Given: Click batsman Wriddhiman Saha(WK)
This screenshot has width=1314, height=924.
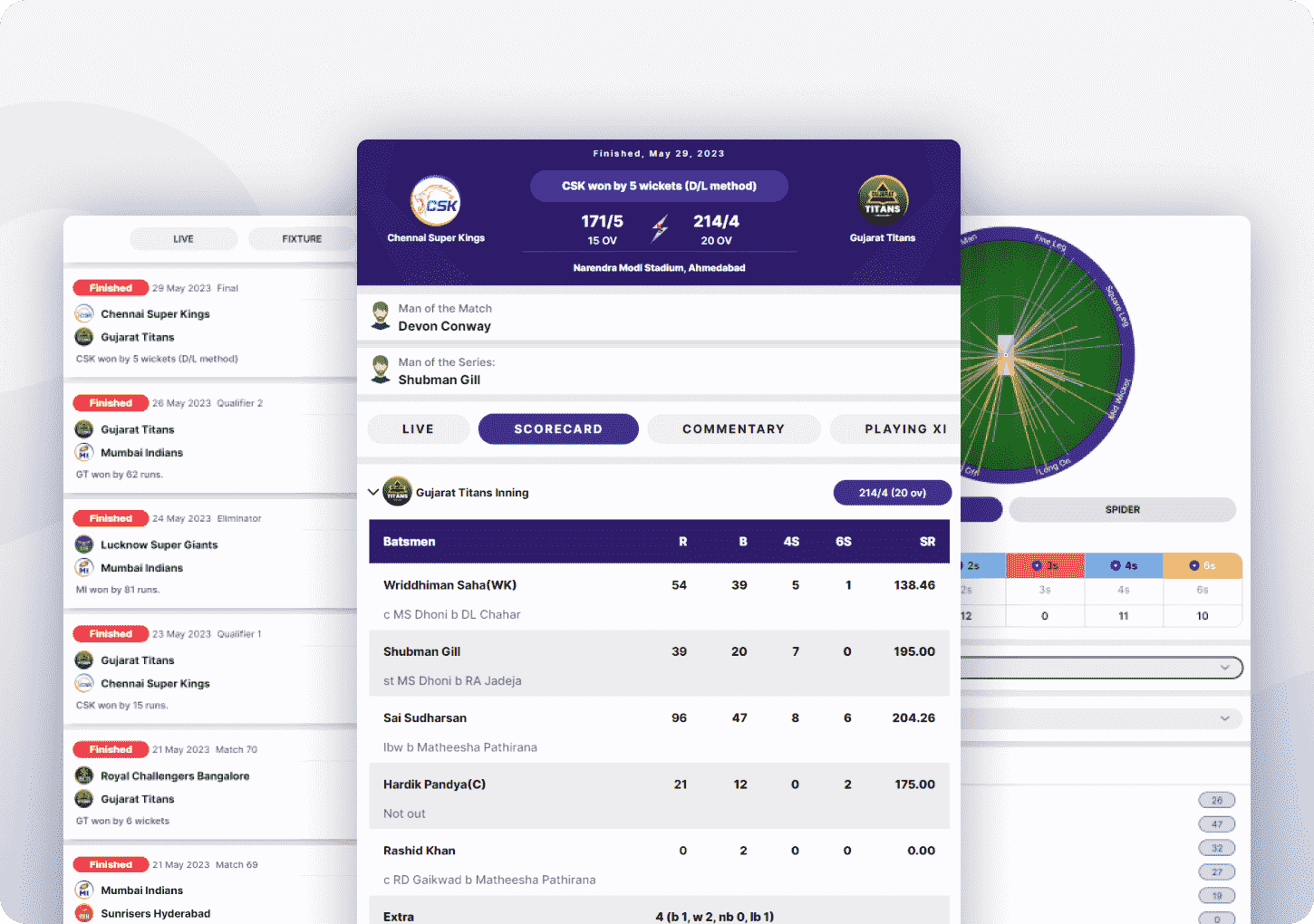Looking at the screenshot, I should point(449,585).
